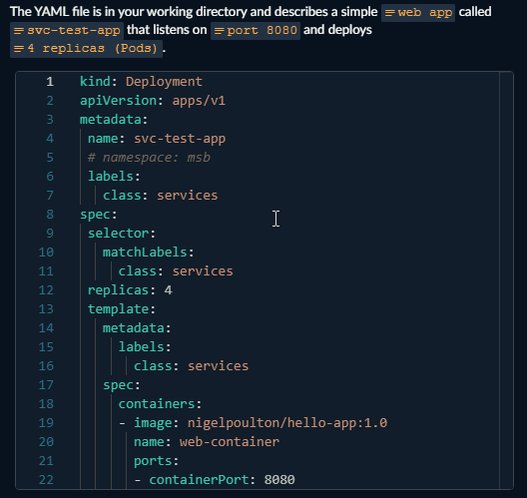Click 'name: web-container' on line 20
Screen dimensions: 527x498
[206, 442]
